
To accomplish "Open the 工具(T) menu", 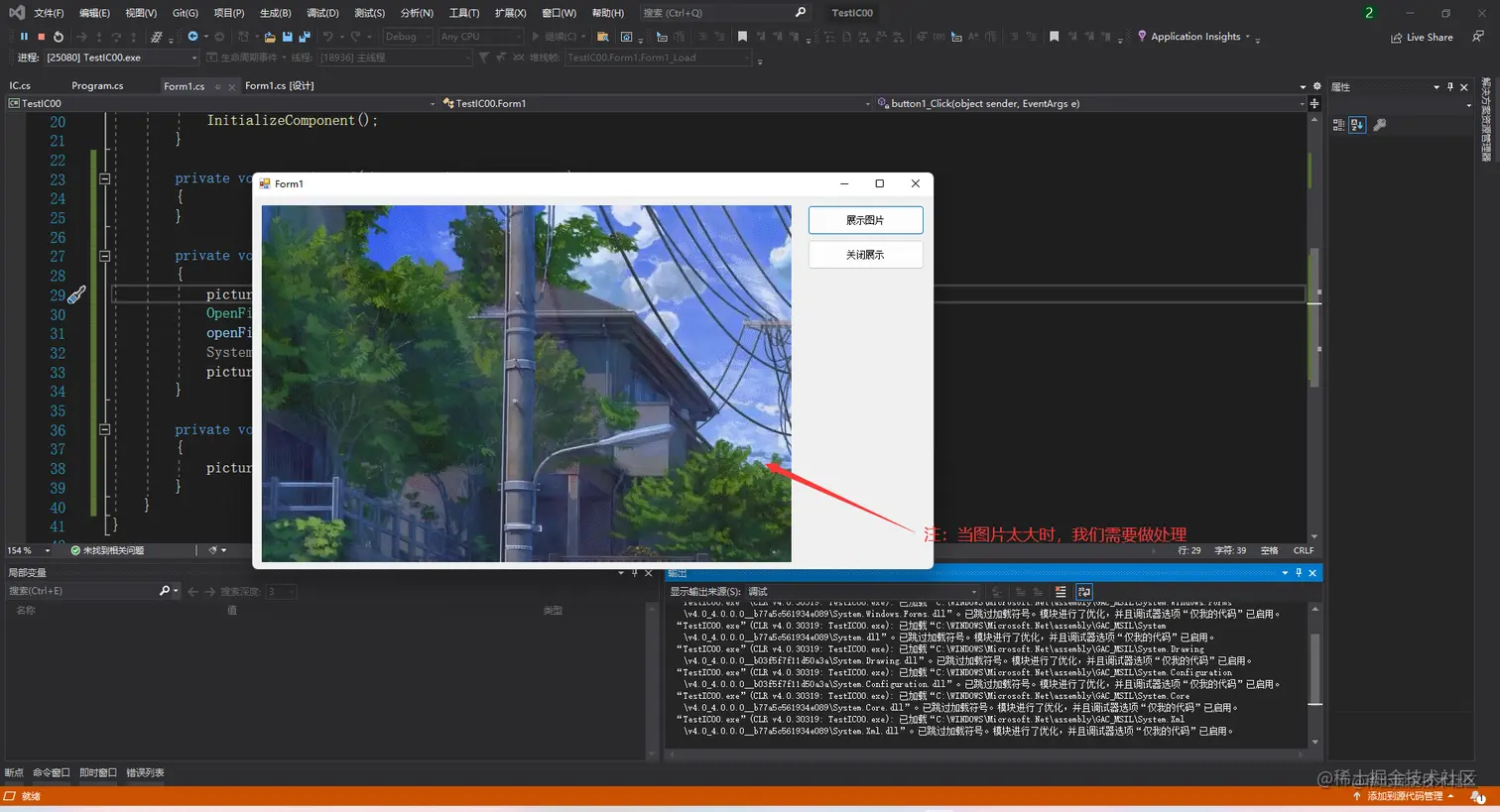I will click(x=464, y=13).
